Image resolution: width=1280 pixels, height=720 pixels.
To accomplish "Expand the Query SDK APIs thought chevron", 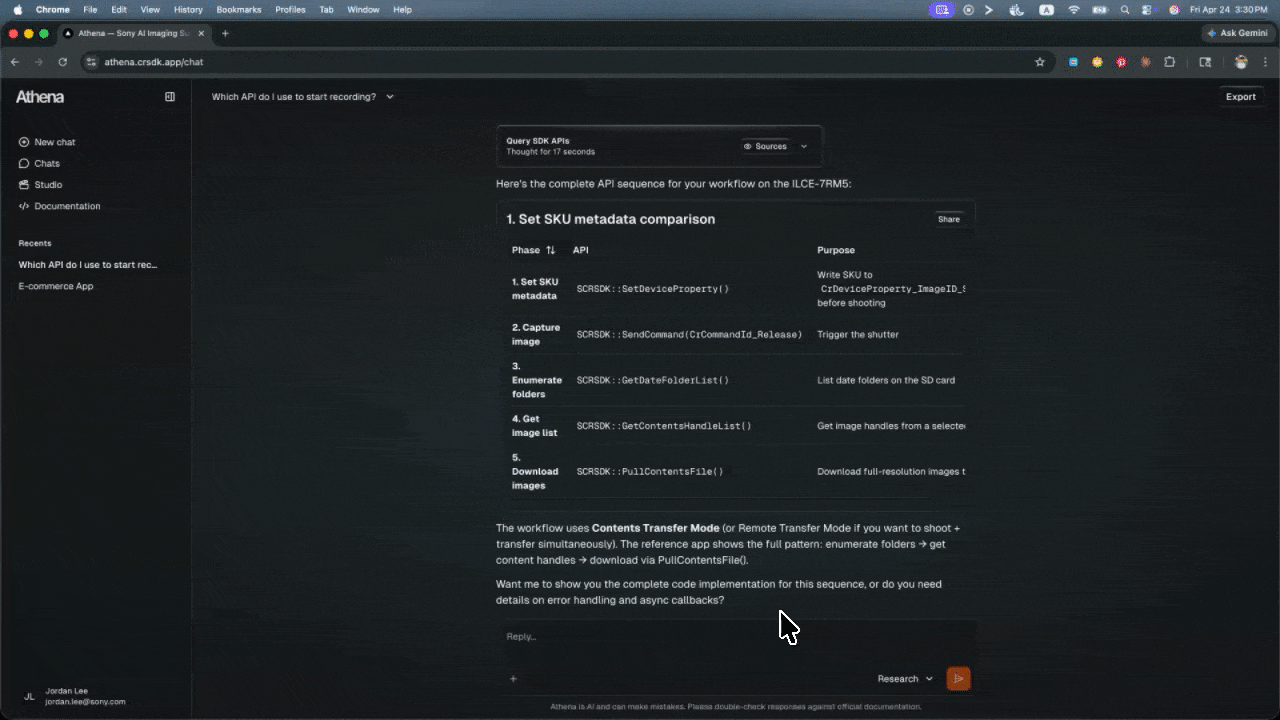I will pos(804,146).
